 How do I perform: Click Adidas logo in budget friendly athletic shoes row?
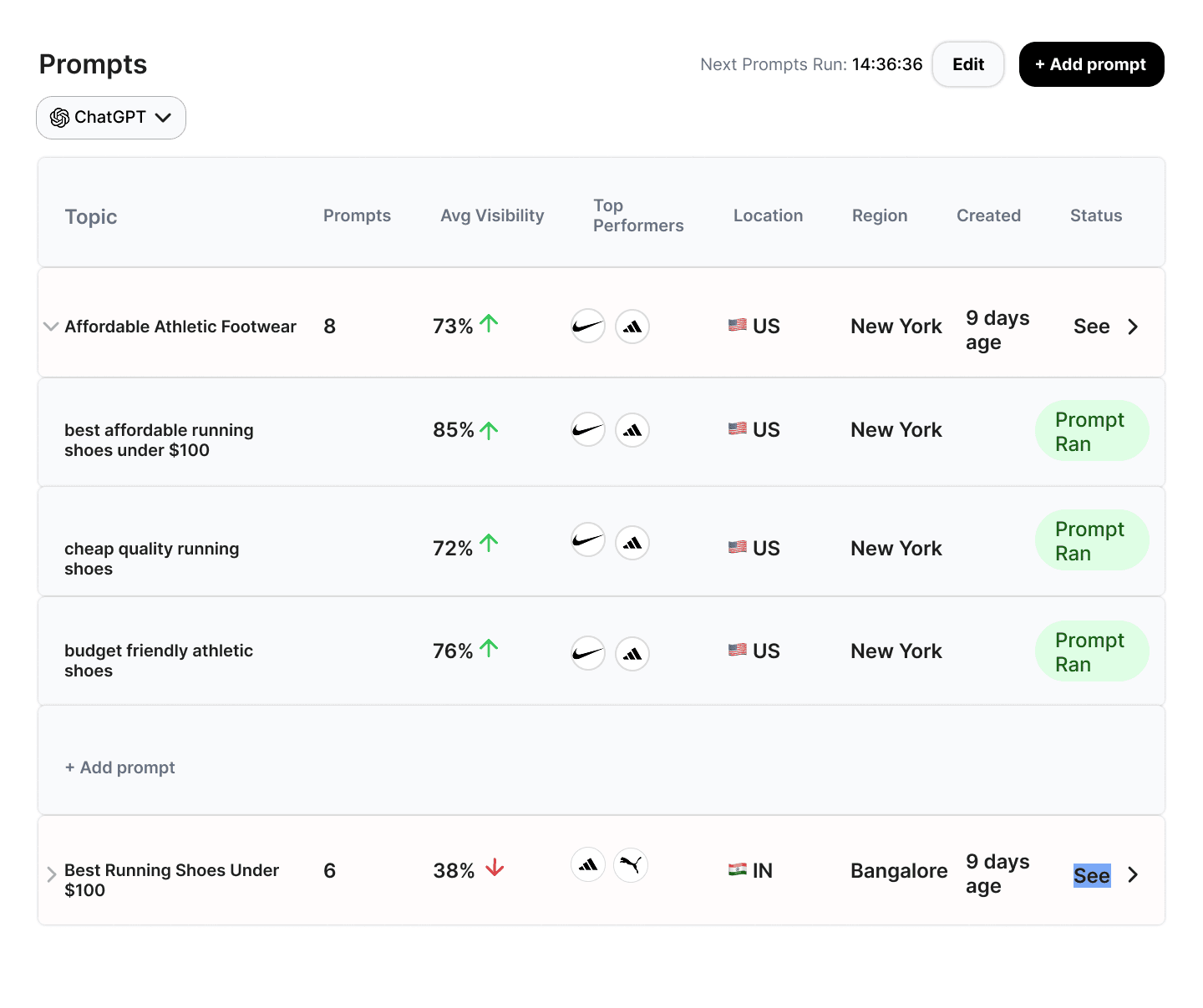point(632,653)
